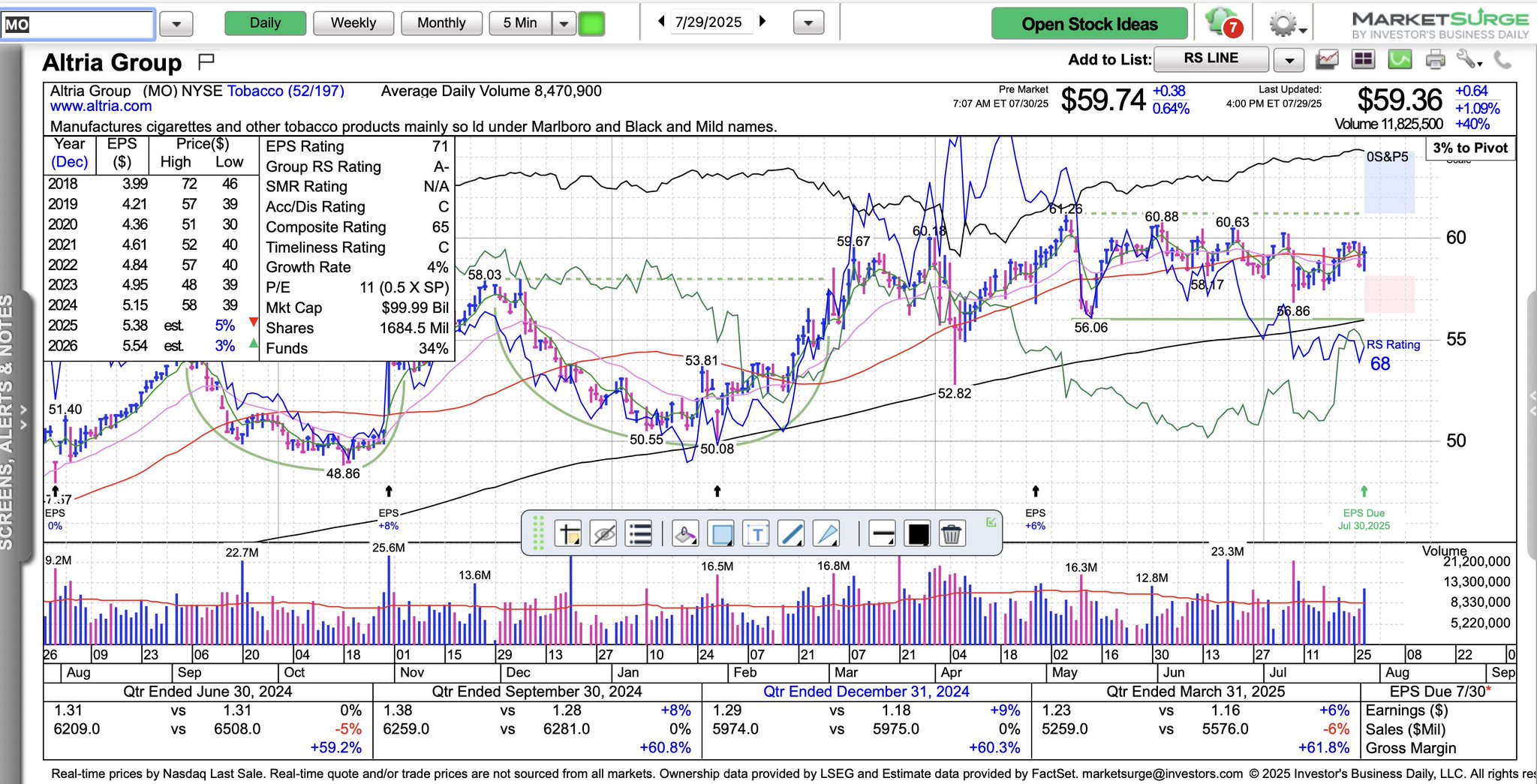
Task: Select the arrow pointer drawing tool
Action: 826,534
